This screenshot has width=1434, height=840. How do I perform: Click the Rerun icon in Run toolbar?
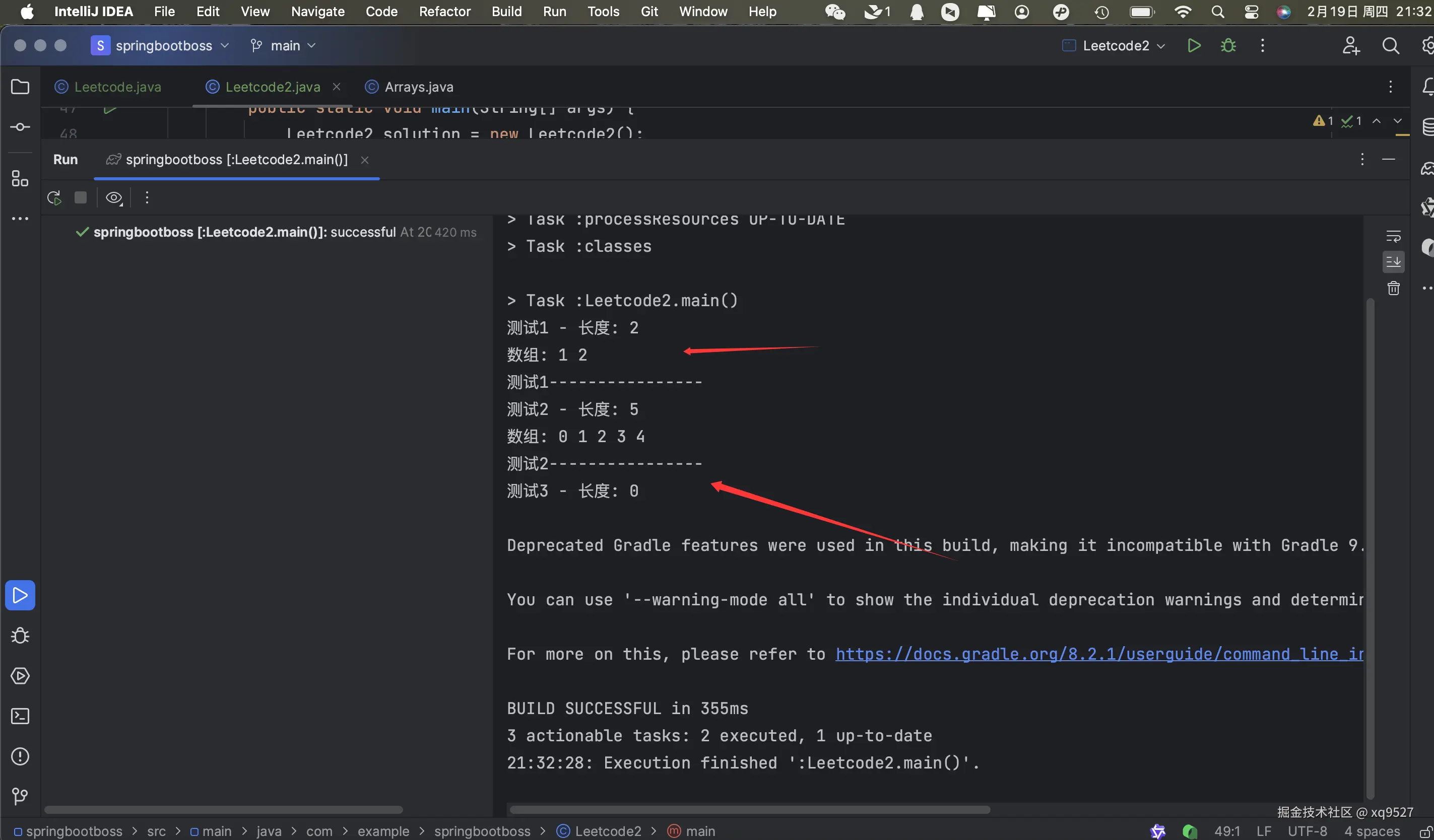point(54,198)
